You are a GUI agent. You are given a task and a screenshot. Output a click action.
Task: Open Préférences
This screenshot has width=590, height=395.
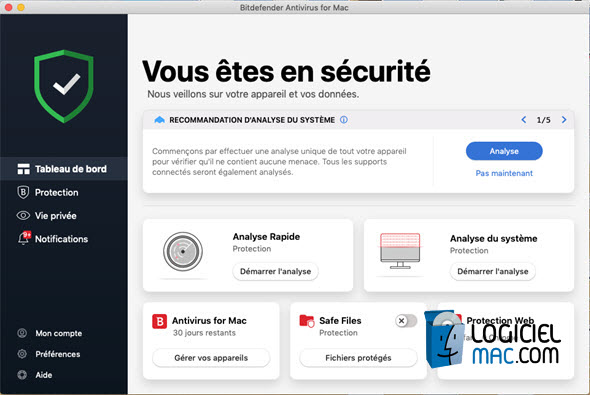[58, 354]
